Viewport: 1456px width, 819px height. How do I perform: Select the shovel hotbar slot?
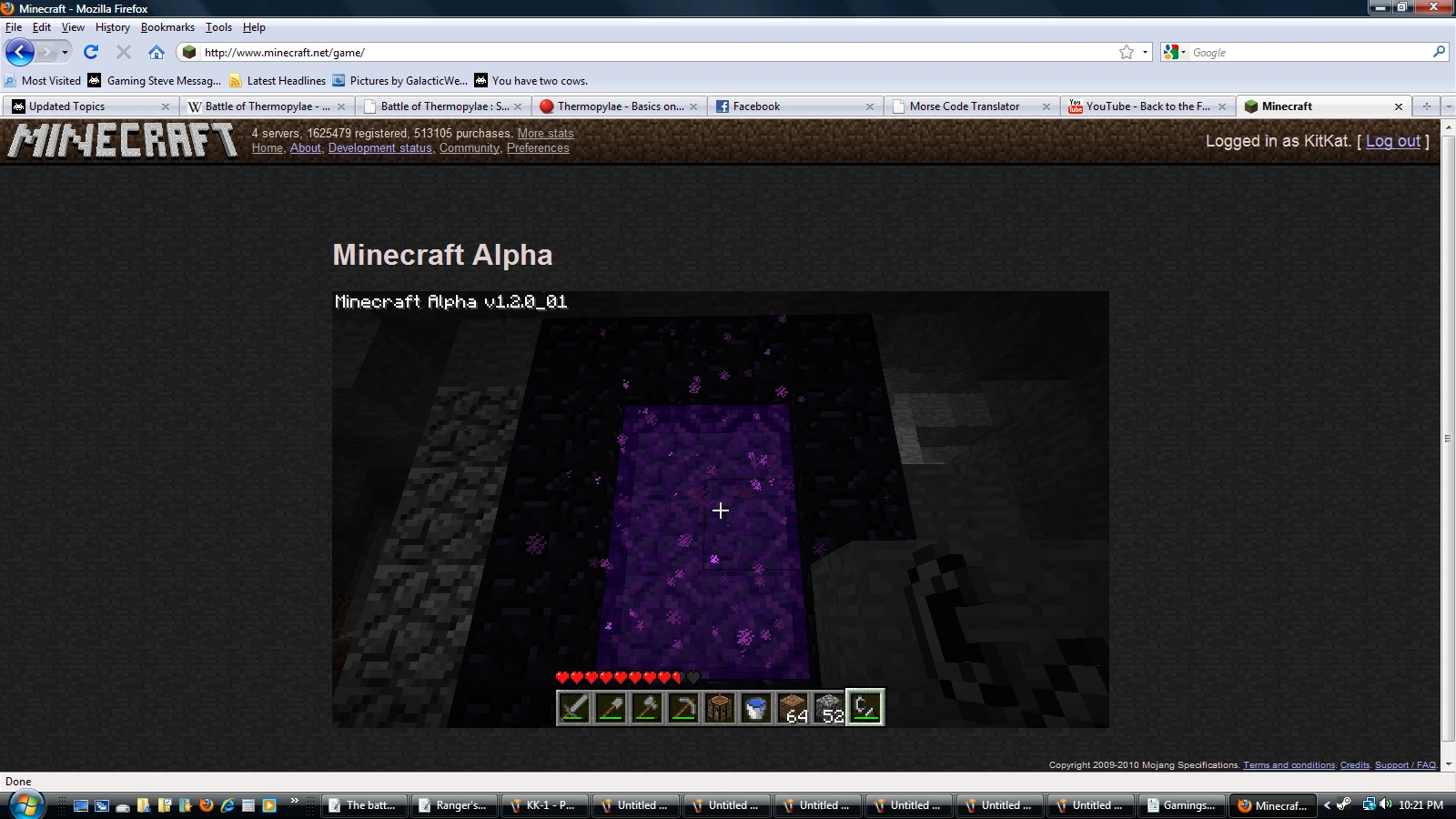(611, 707)
